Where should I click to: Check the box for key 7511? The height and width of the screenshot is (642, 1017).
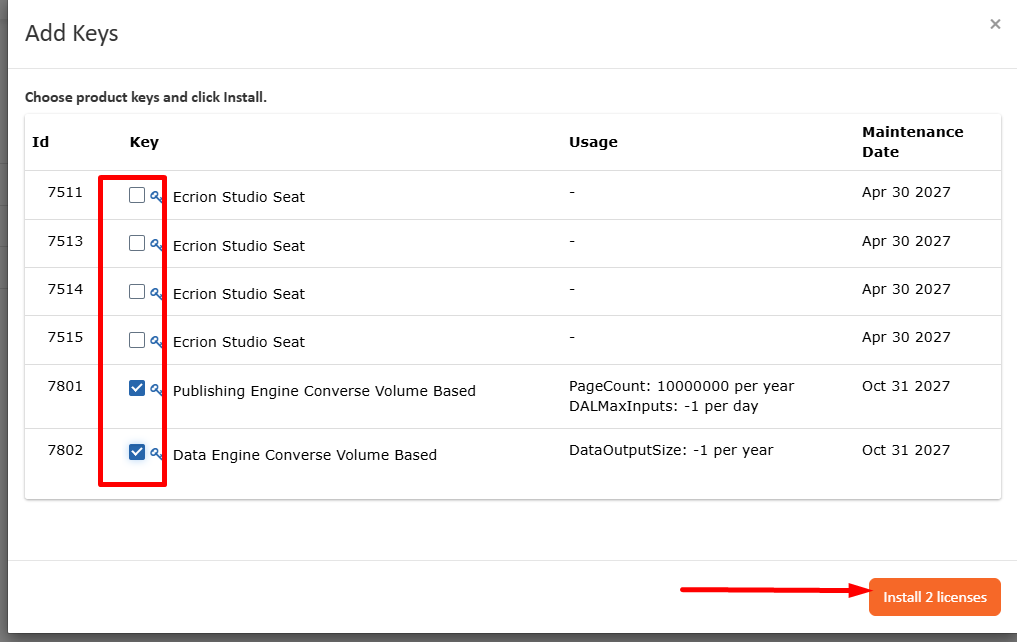point(137,195)
